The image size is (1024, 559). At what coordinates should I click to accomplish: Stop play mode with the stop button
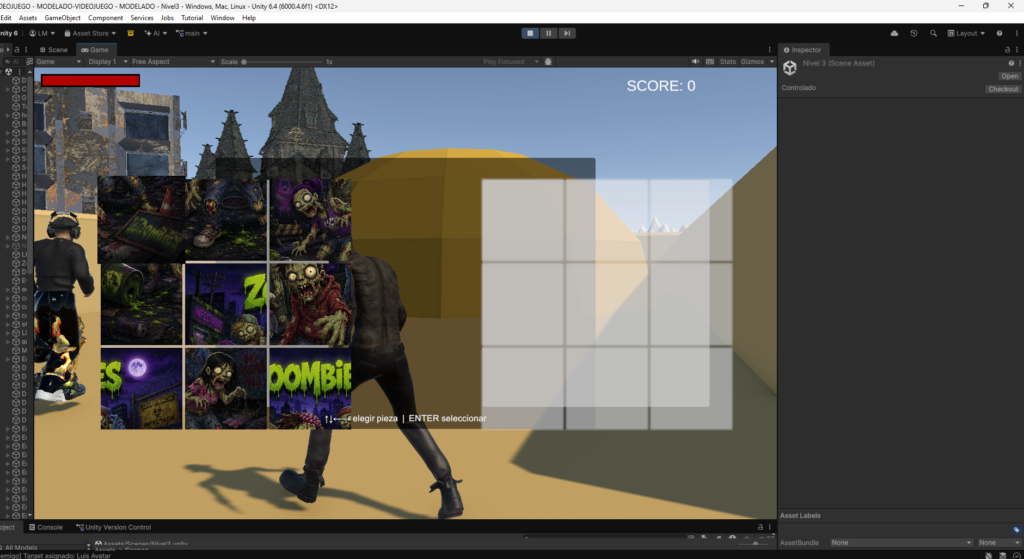click(530, 33)
